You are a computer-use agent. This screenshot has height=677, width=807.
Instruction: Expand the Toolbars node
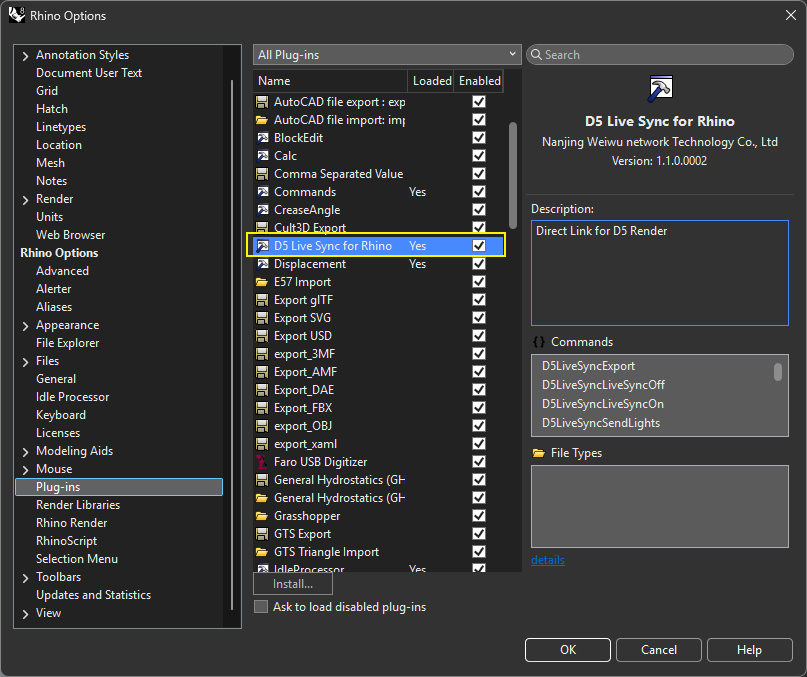click(x=25, y=578)
